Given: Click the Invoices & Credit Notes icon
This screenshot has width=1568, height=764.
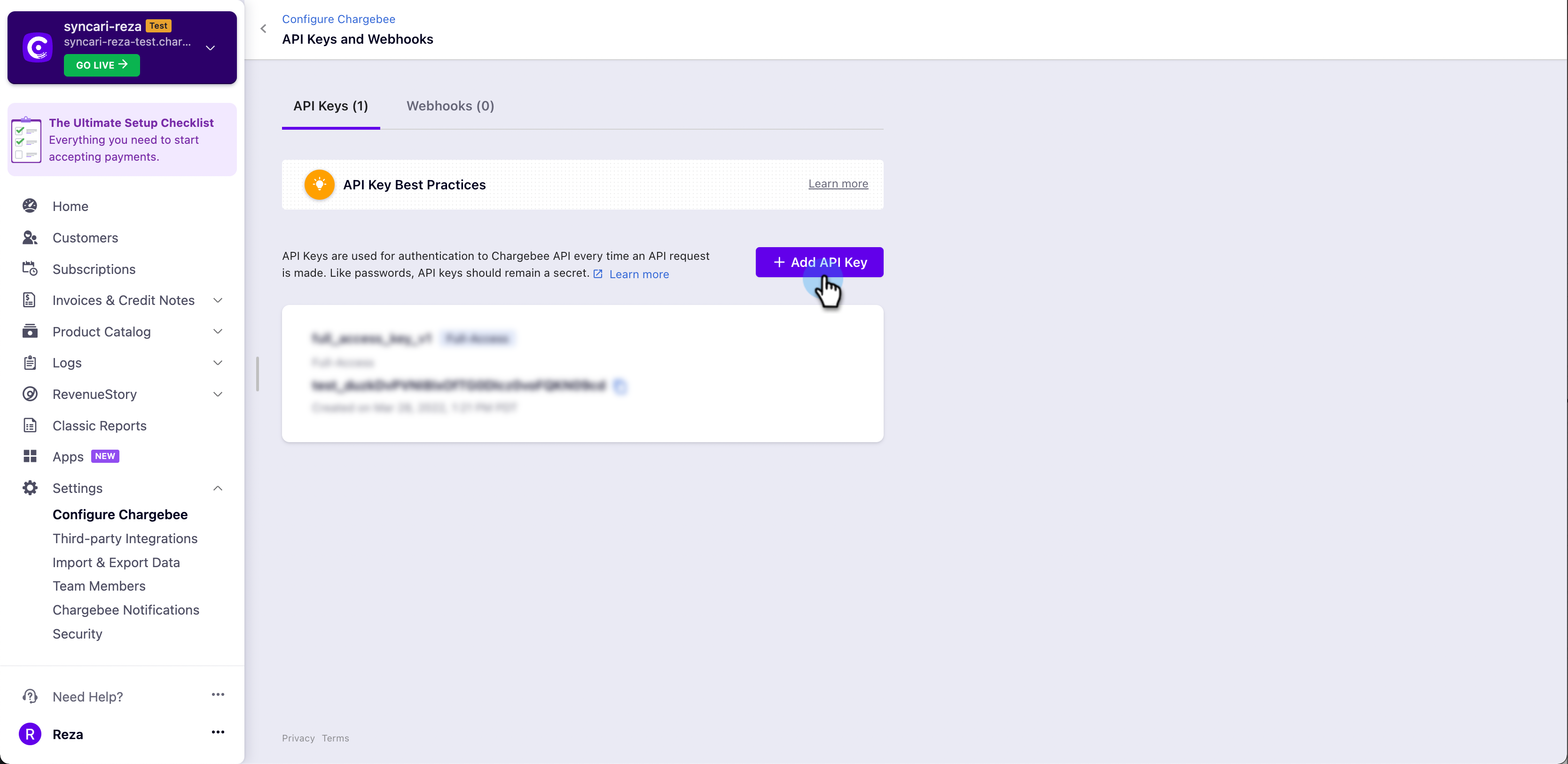Looking at the screenshot, I should point(30,301).
